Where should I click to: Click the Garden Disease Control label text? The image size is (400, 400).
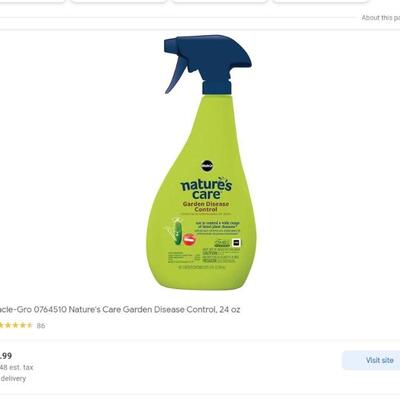[206, 207]
